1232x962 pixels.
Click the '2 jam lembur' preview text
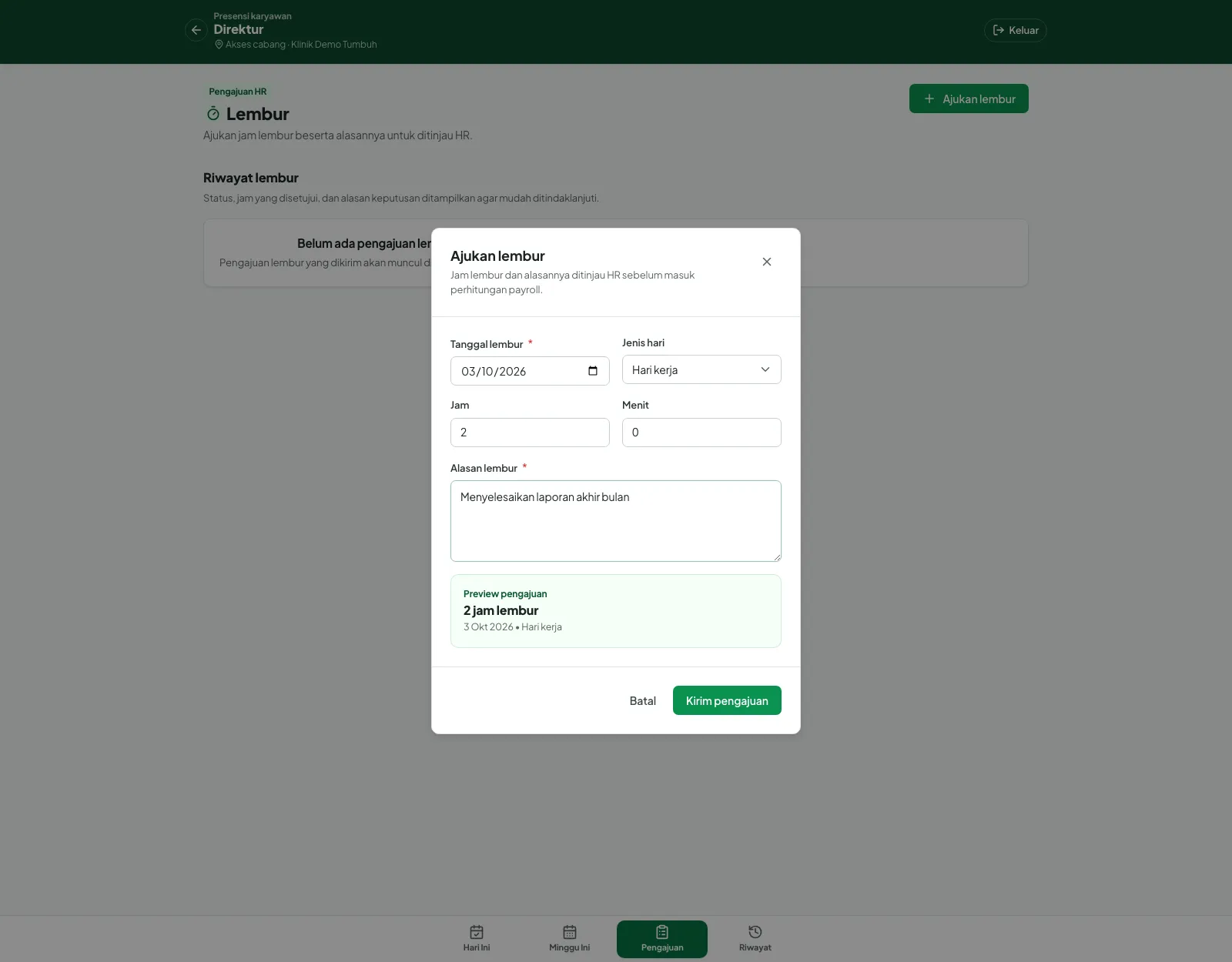coord(500,610)
